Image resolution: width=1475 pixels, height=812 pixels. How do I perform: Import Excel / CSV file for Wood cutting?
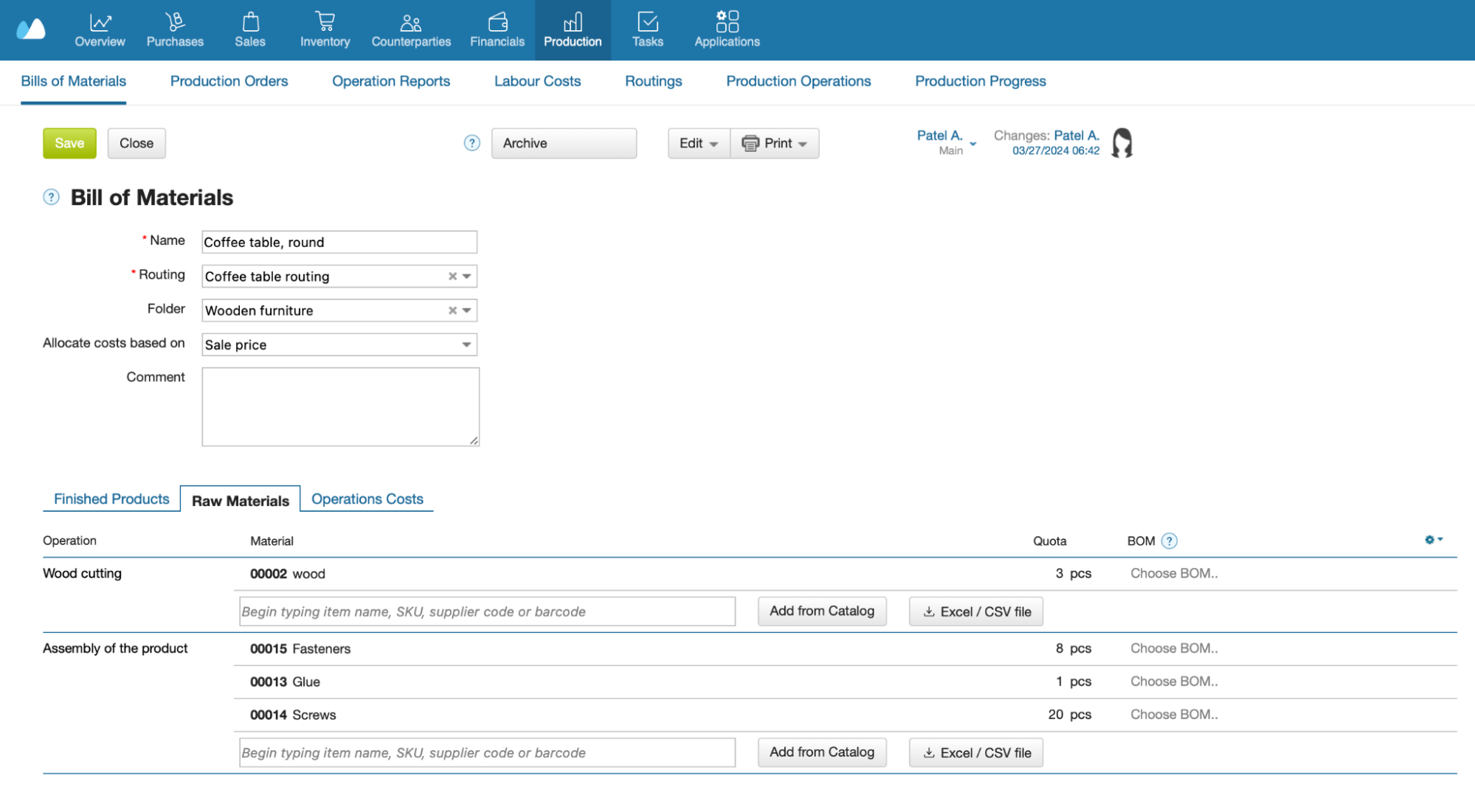976,611
